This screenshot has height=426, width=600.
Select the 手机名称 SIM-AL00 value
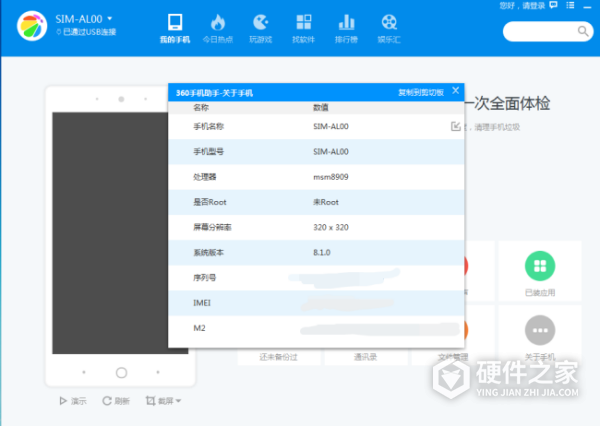click(331, 127)
